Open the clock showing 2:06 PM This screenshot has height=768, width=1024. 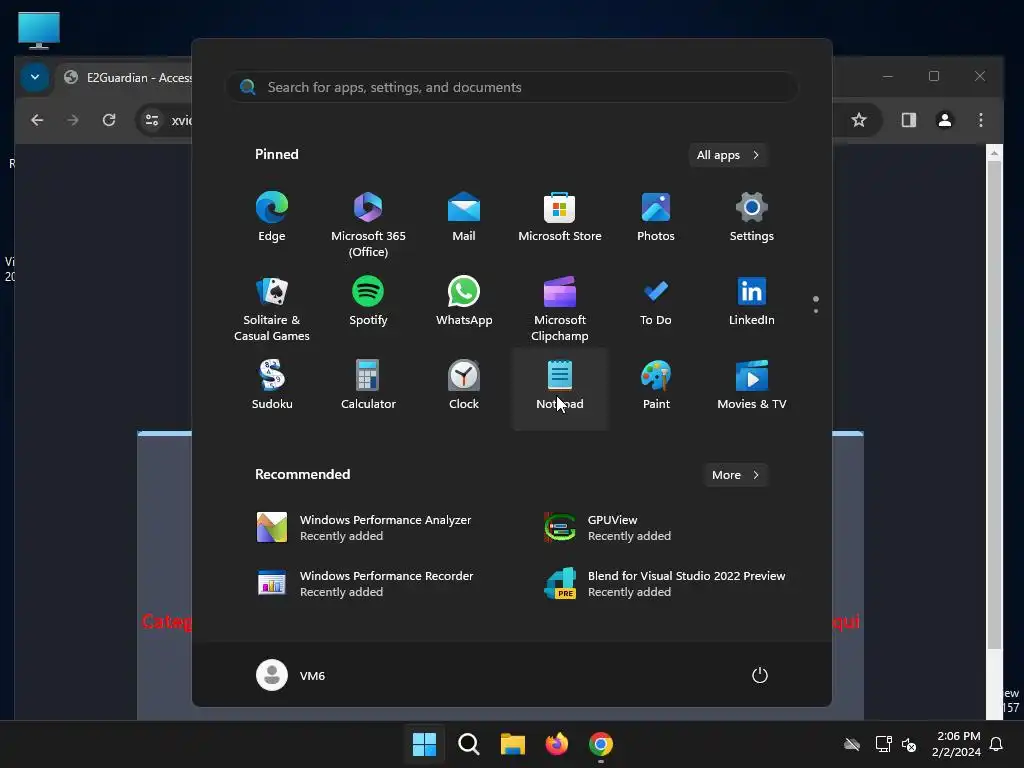pos(956,744)
